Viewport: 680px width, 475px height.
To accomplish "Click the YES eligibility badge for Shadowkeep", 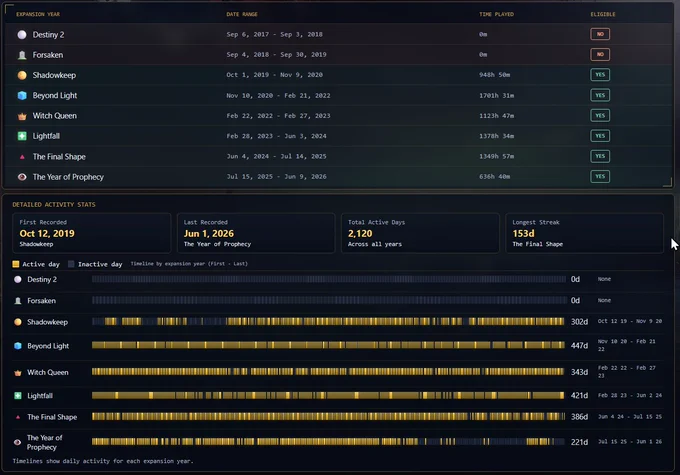I will (x=600, y=75).
